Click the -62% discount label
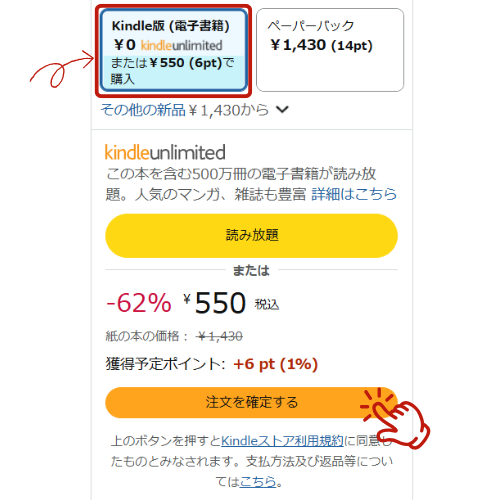Viewport: 500px width, 500px height. click(x=139, y=303)
